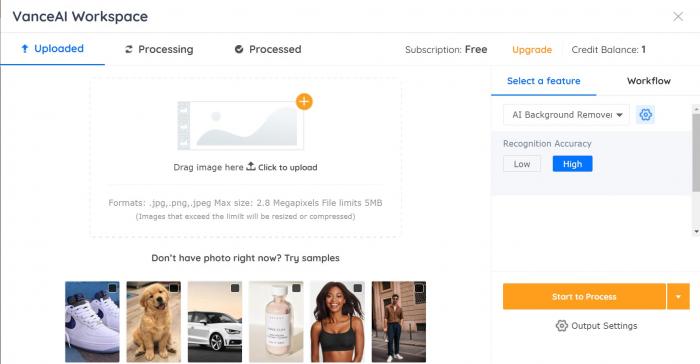Image resolution: width=700 pixels, height=364 pixels.
Task: Click the Processed checkmark icon
Action: [x=239, y=49]
